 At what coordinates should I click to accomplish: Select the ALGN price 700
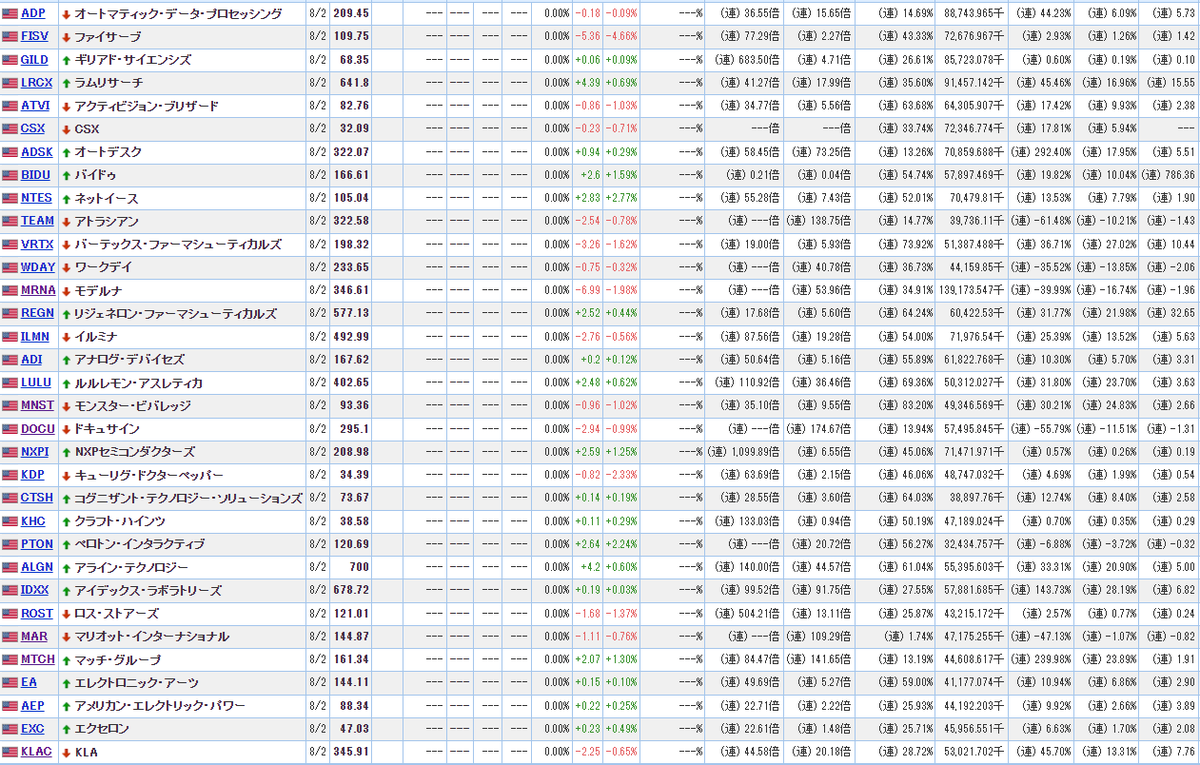(x=359, y=567)
